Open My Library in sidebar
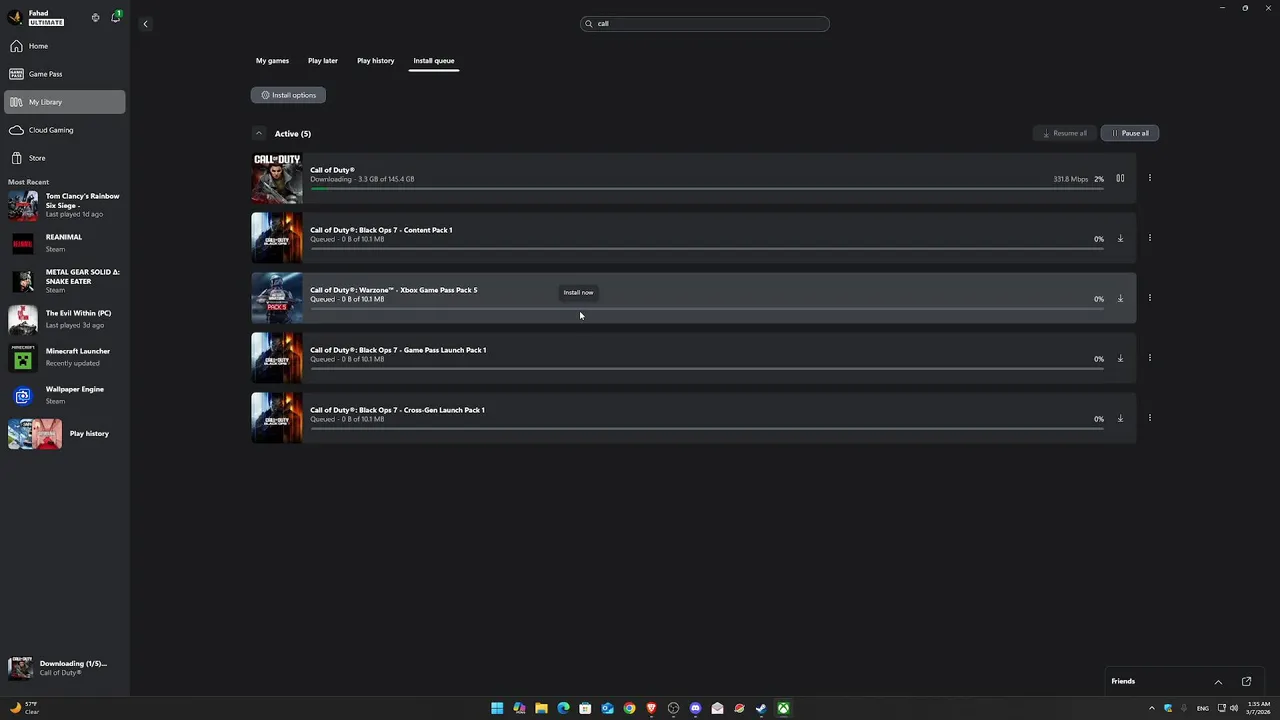The height and width of the screenshot is (720, 1280). coord(65,102)
